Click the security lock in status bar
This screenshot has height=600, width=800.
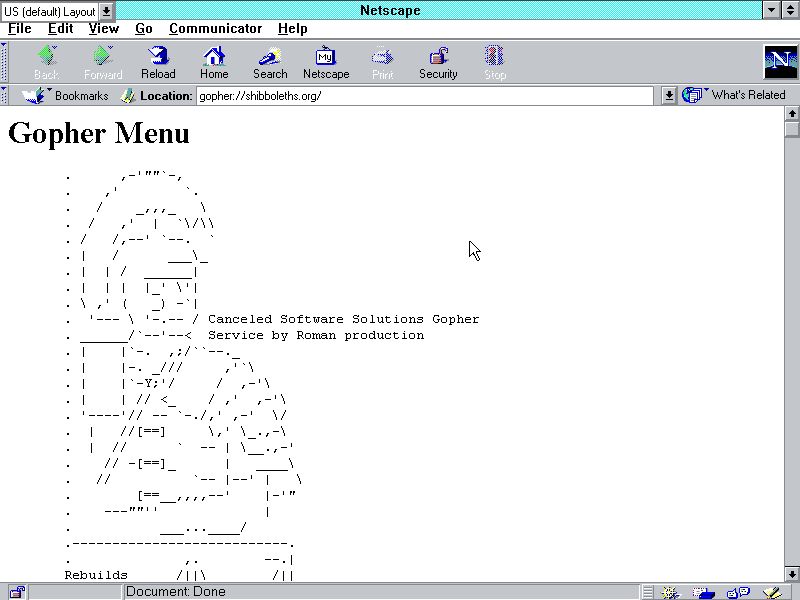click(16, 592)
